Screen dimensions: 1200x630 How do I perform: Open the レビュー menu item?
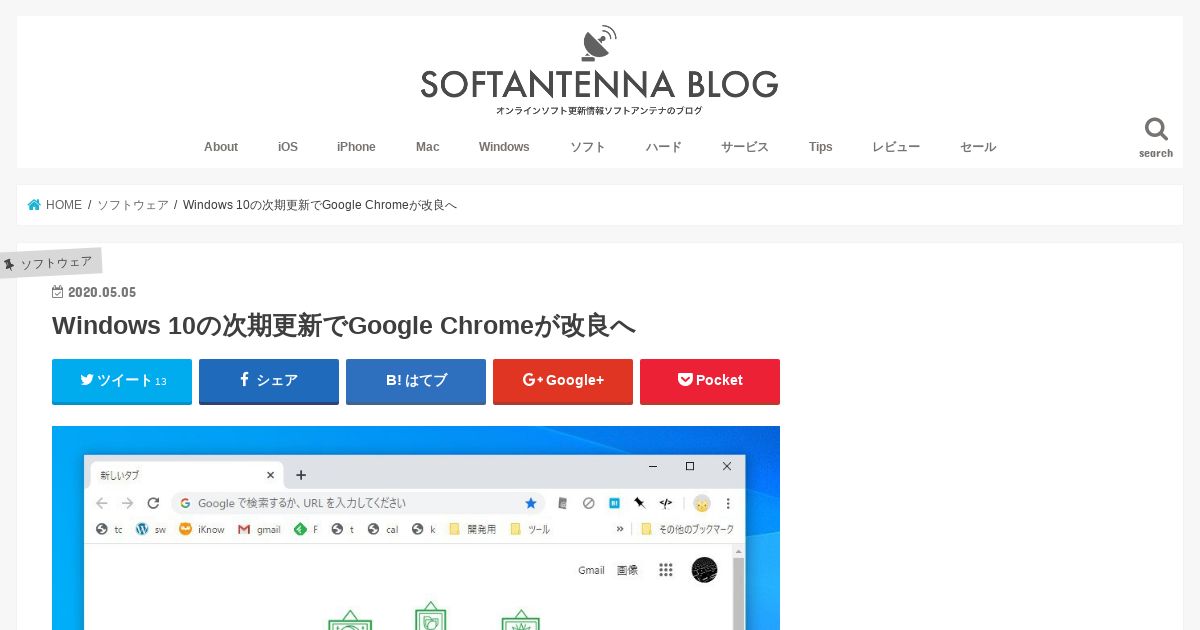tap(896, 147)
